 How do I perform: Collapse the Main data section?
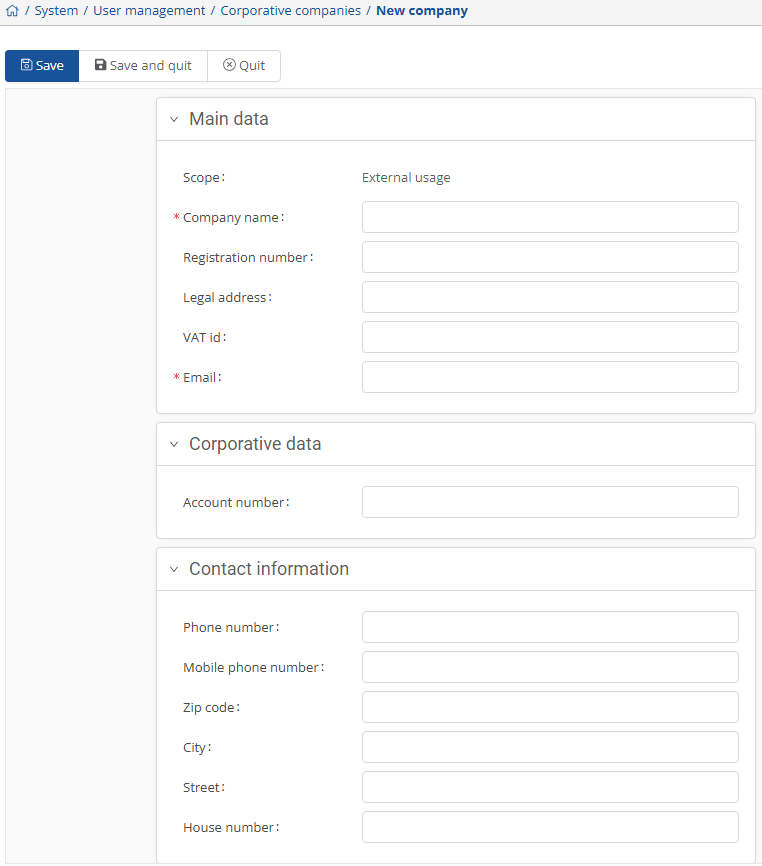tap(174, 119)
